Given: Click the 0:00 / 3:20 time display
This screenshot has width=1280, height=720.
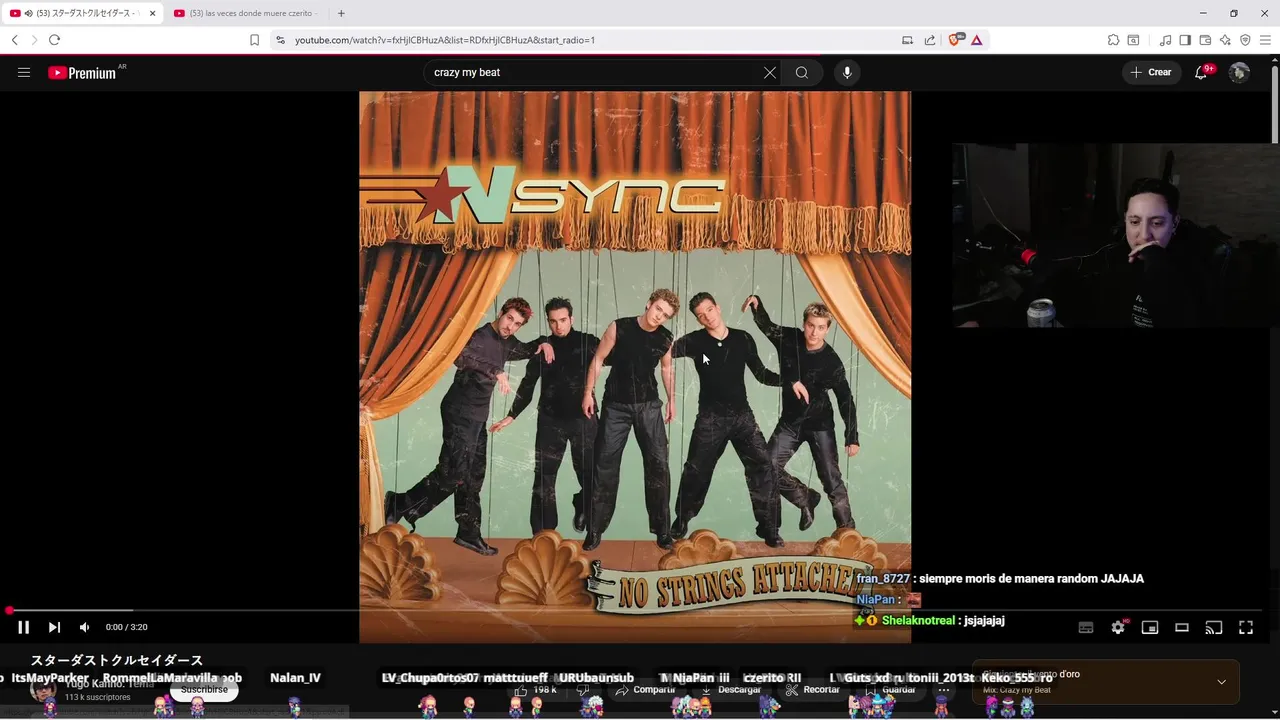Looking at the screenshot, I should pos(127,627).
